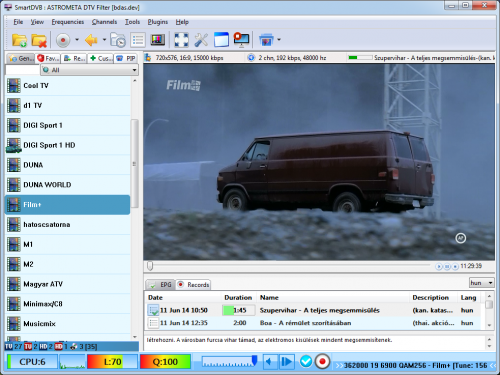
Task: Toggle the EPG entry icon for Boa
Action: click(x=153, y=323)
